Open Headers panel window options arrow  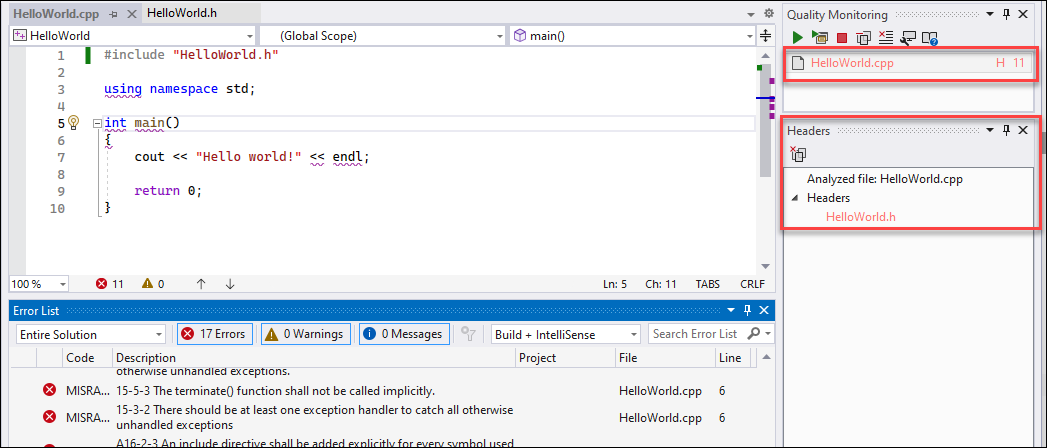992,130
